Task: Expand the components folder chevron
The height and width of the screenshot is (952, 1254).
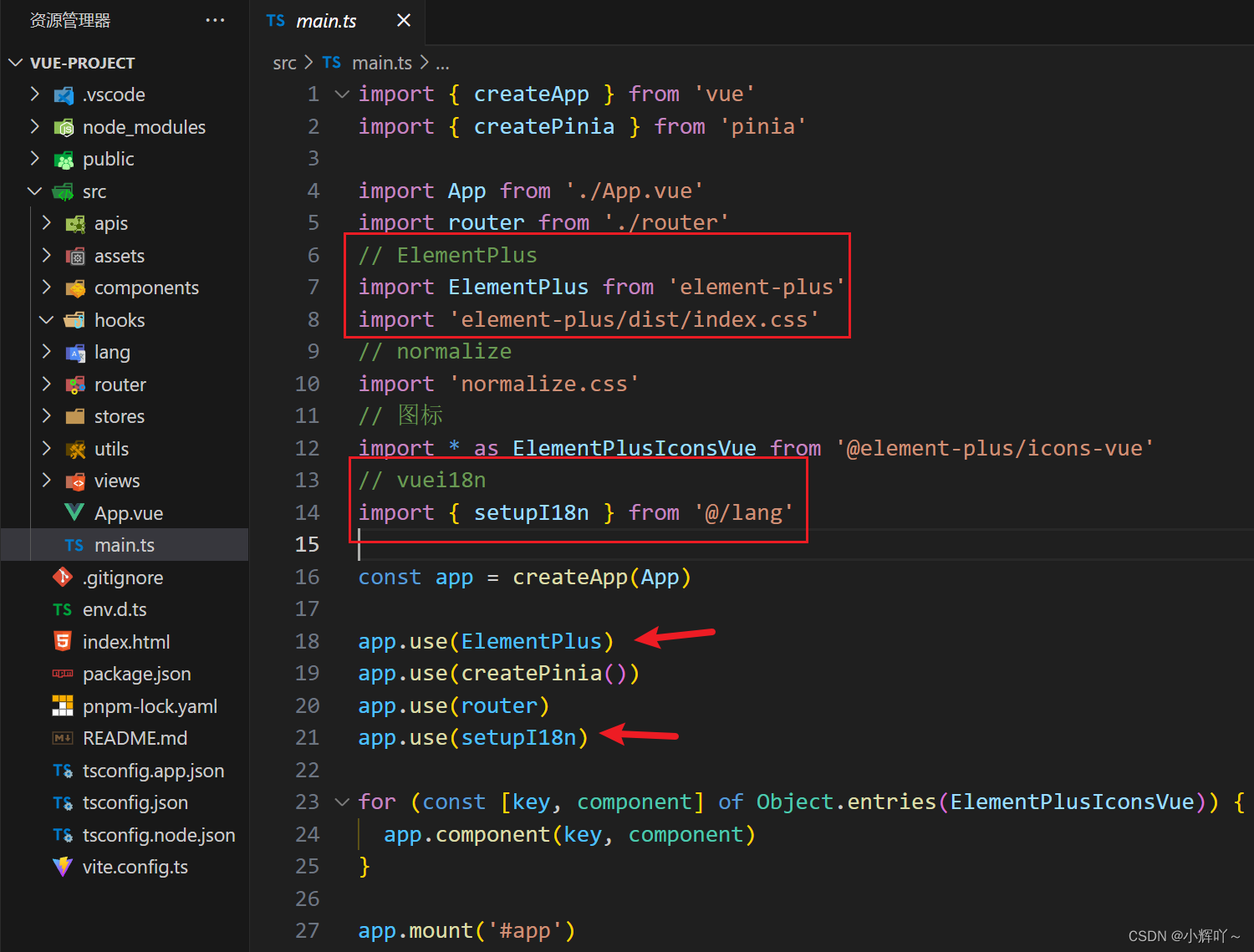Action: point(47,287)
